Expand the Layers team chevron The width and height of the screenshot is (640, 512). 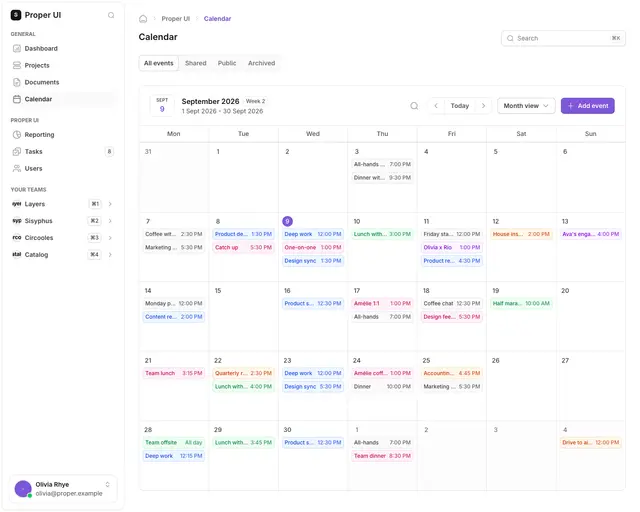[x=111, y=206]
